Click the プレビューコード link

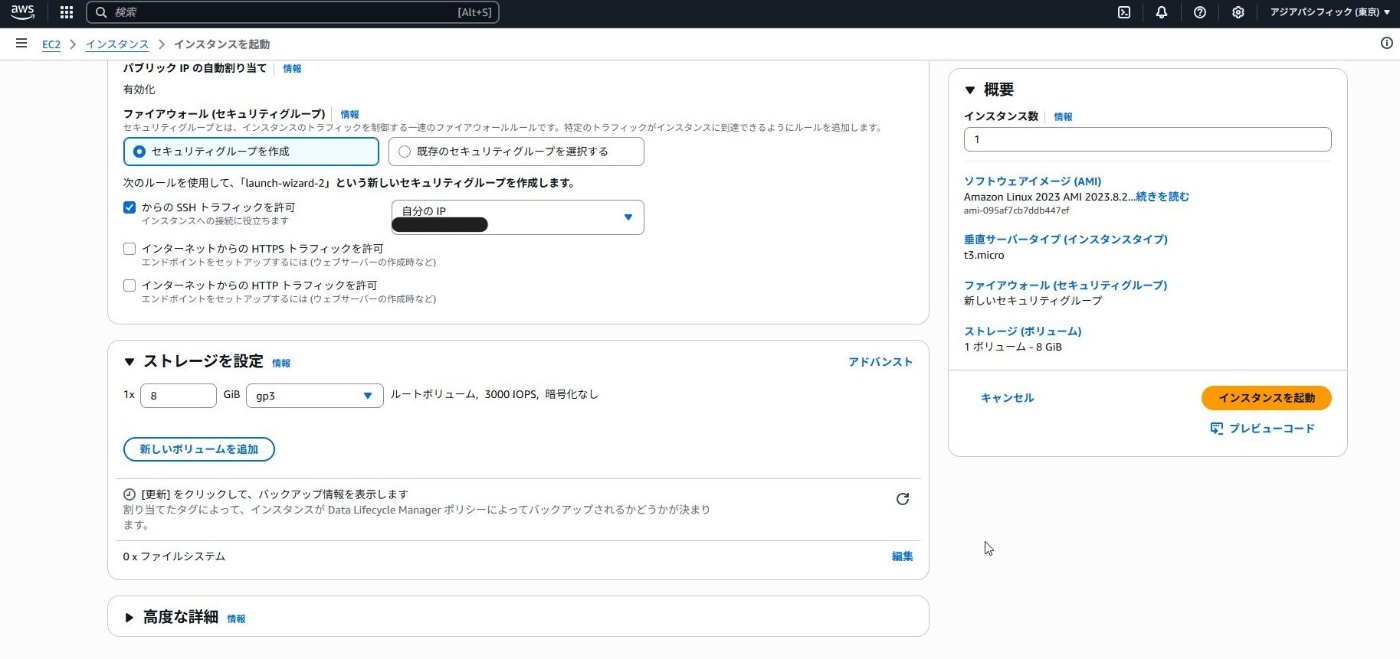[x=1271, y=428]
